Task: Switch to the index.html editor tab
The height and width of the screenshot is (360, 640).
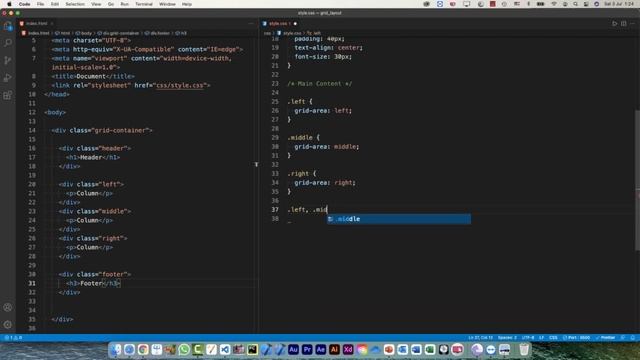Action: click(36, 24)
